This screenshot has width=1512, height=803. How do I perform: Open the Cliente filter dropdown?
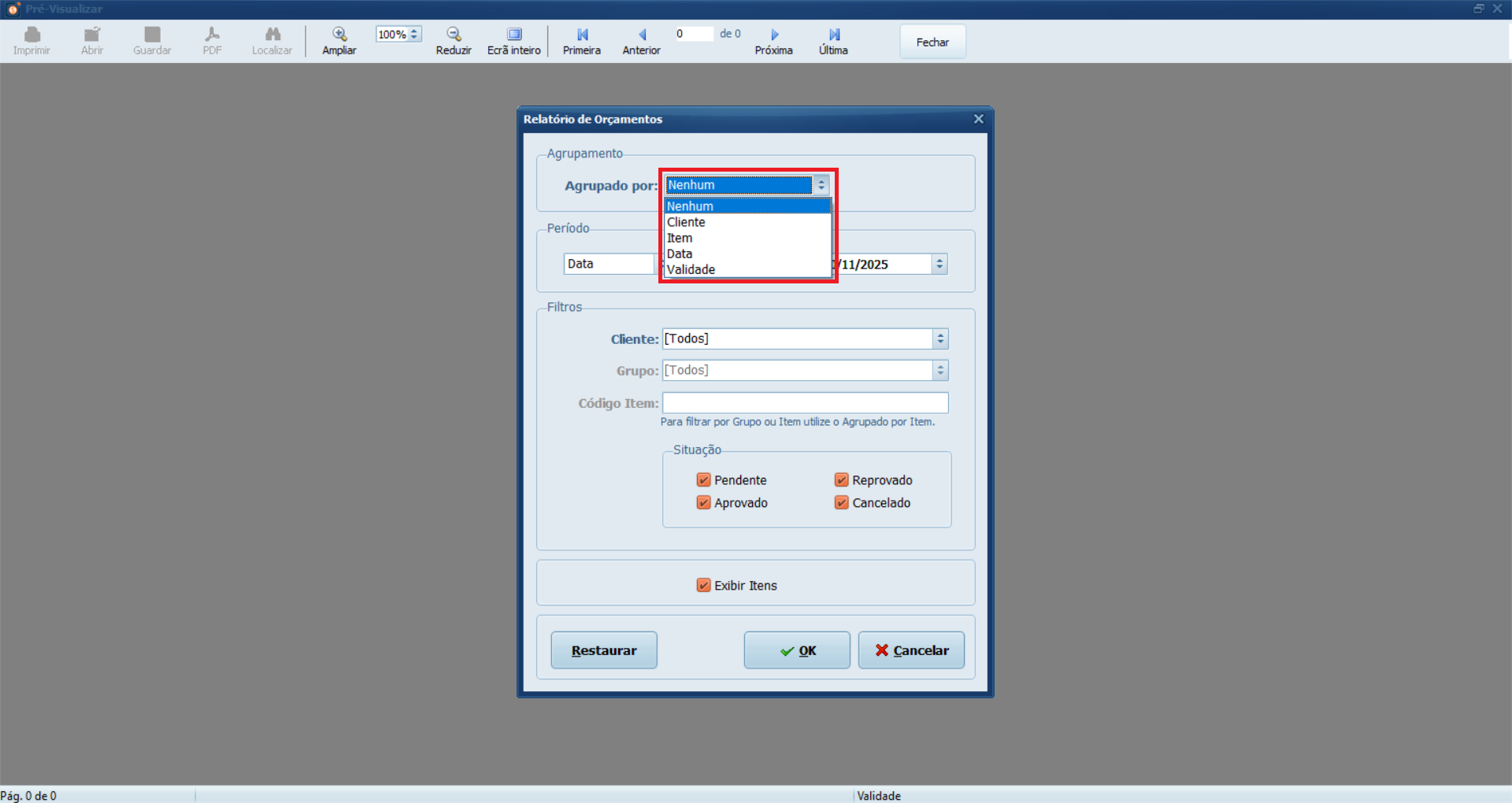939,339
